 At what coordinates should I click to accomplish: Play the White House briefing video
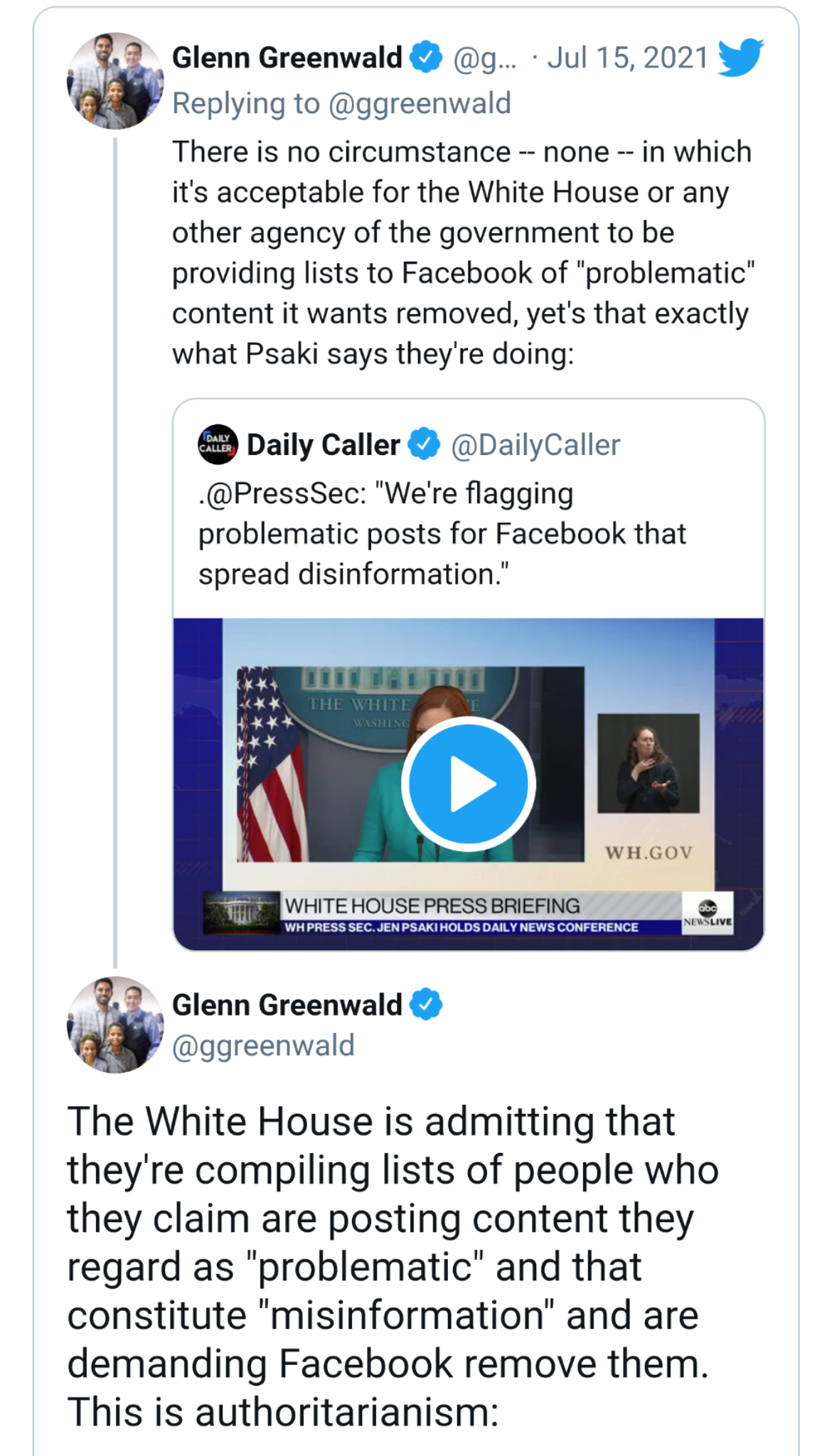[469, 783]
